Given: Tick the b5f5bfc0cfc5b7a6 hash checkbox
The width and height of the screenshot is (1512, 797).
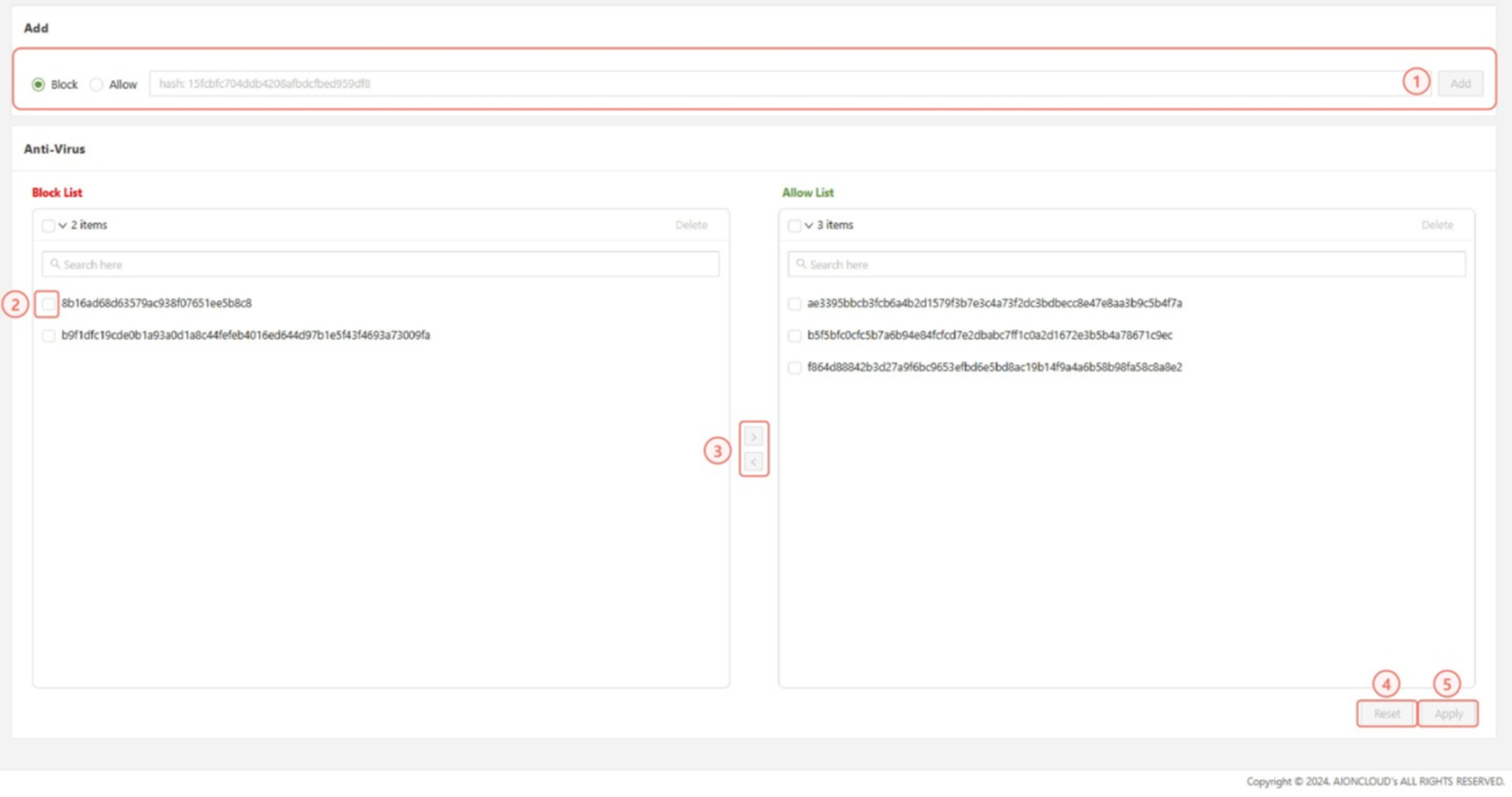Looking at the screenshot, I should pyautogui.click(x=794, y=336).
